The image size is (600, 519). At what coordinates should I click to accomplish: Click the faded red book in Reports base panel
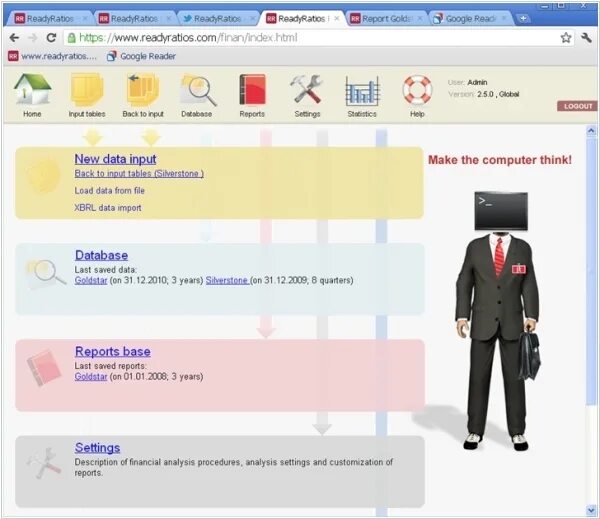click(43, 367)
